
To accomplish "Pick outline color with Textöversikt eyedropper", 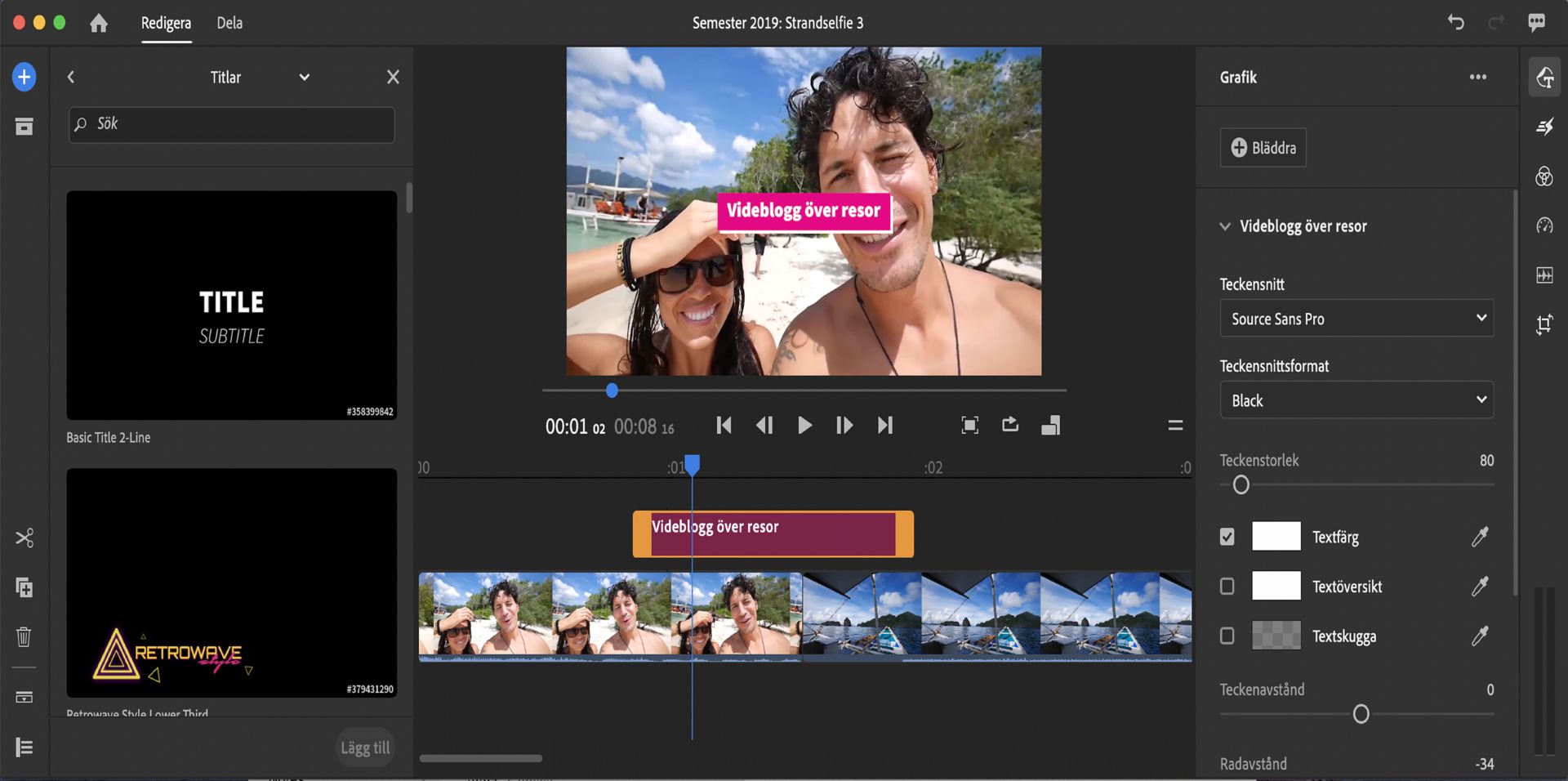I will (x=1479, y=587).
